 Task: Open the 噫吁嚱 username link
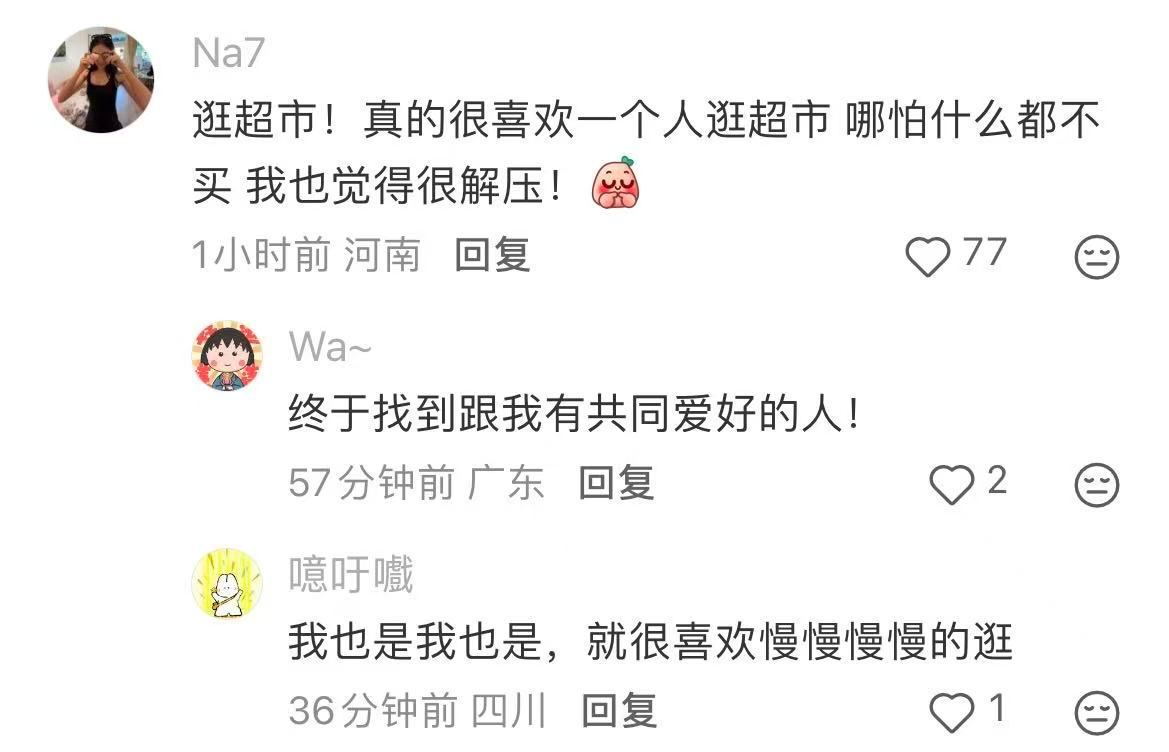click(x=351, y=575)
